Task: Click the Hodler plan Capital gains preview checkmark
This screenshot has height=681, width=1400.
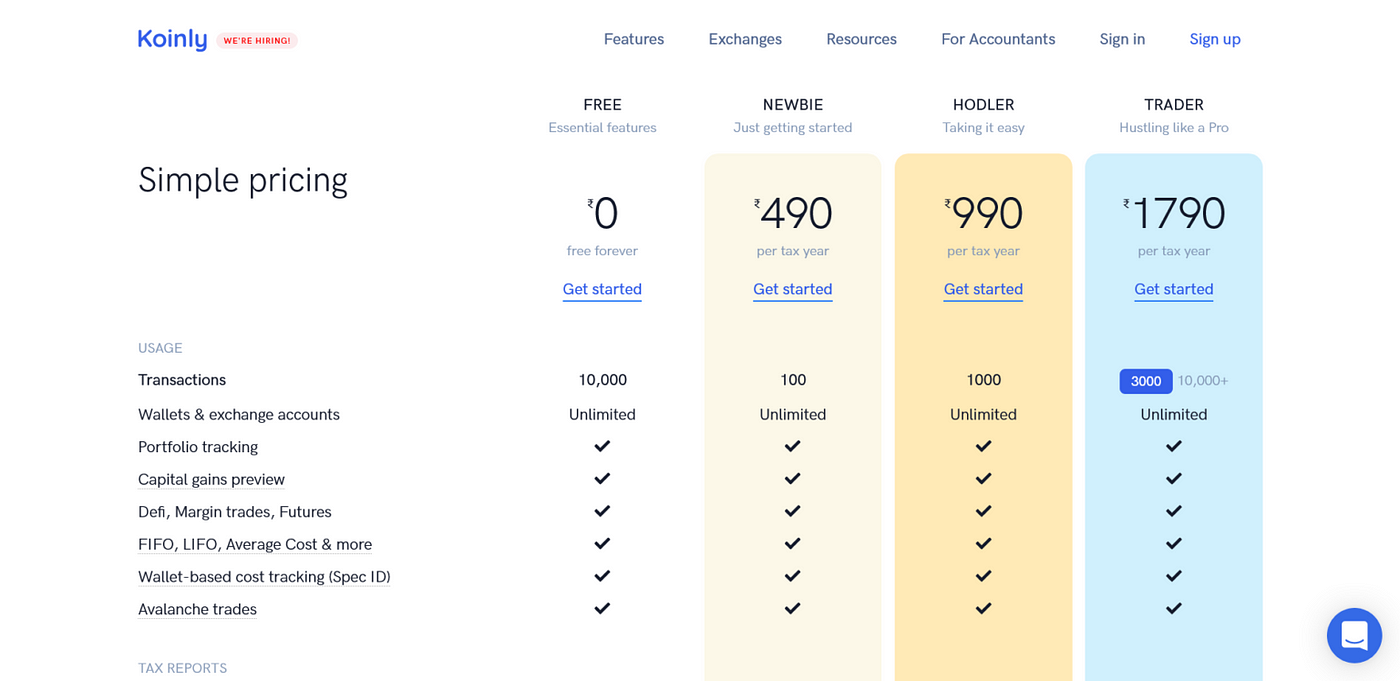Action: point(983,479)
